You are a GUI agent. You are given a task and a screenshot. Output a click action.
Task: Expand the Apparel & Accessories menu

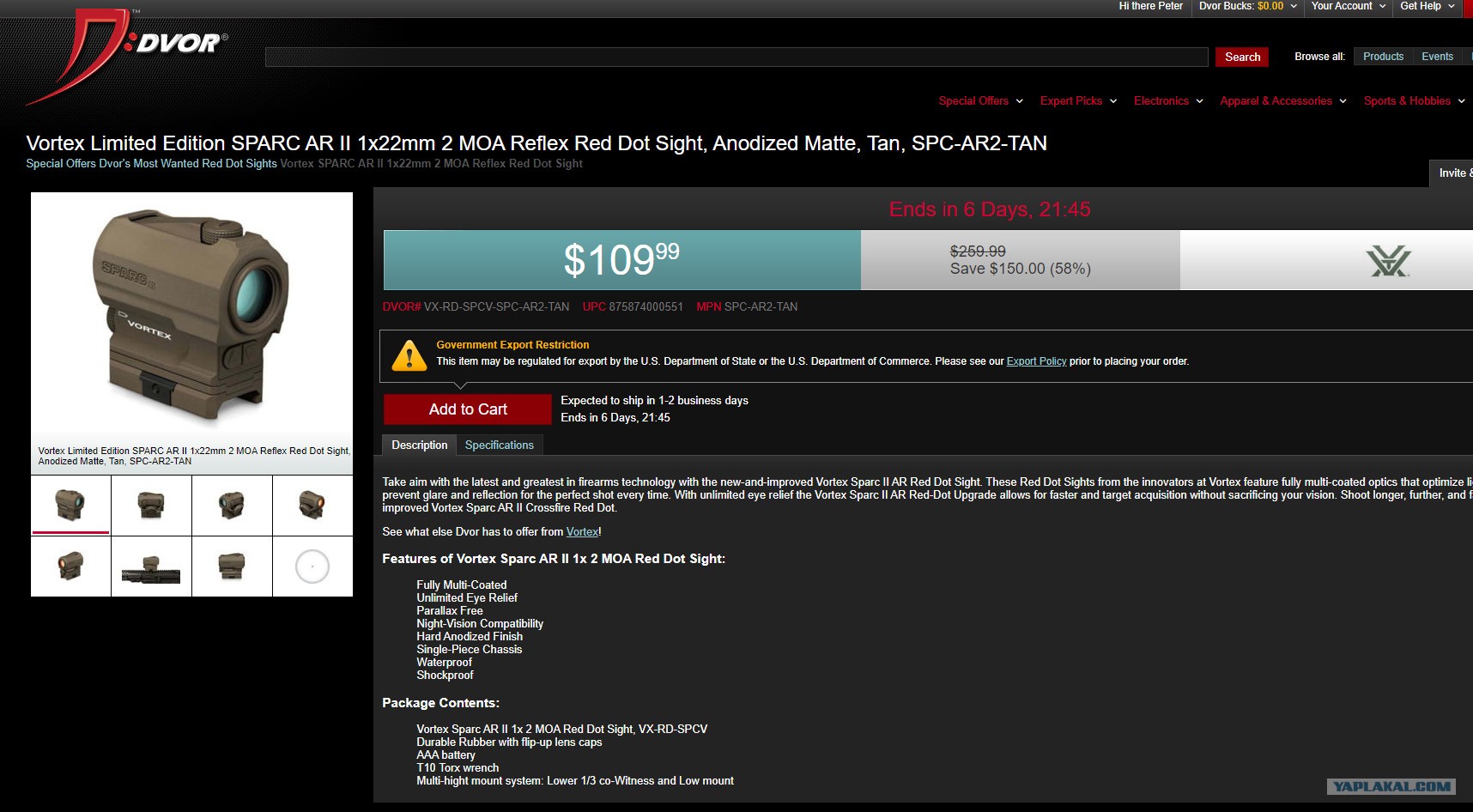1283,100
